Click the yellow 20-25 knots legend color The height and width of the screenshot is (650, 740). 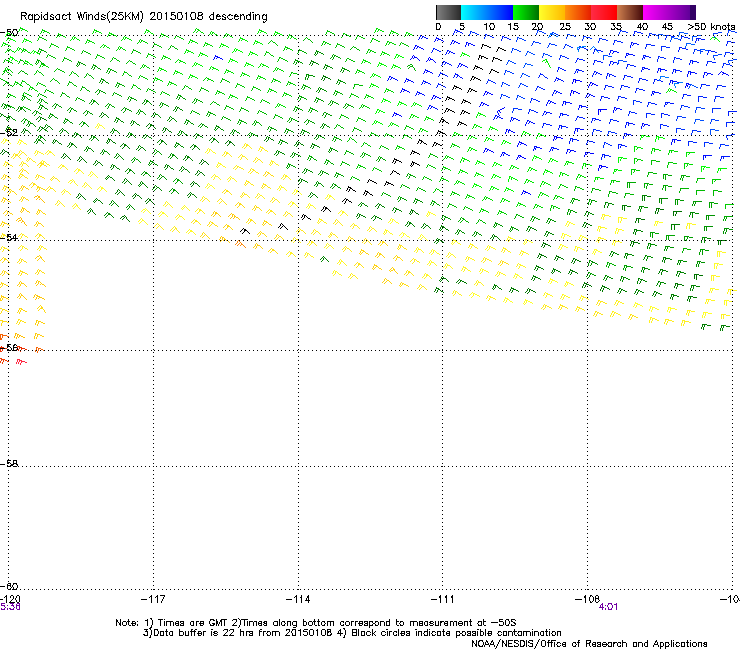tap(552, 12)
